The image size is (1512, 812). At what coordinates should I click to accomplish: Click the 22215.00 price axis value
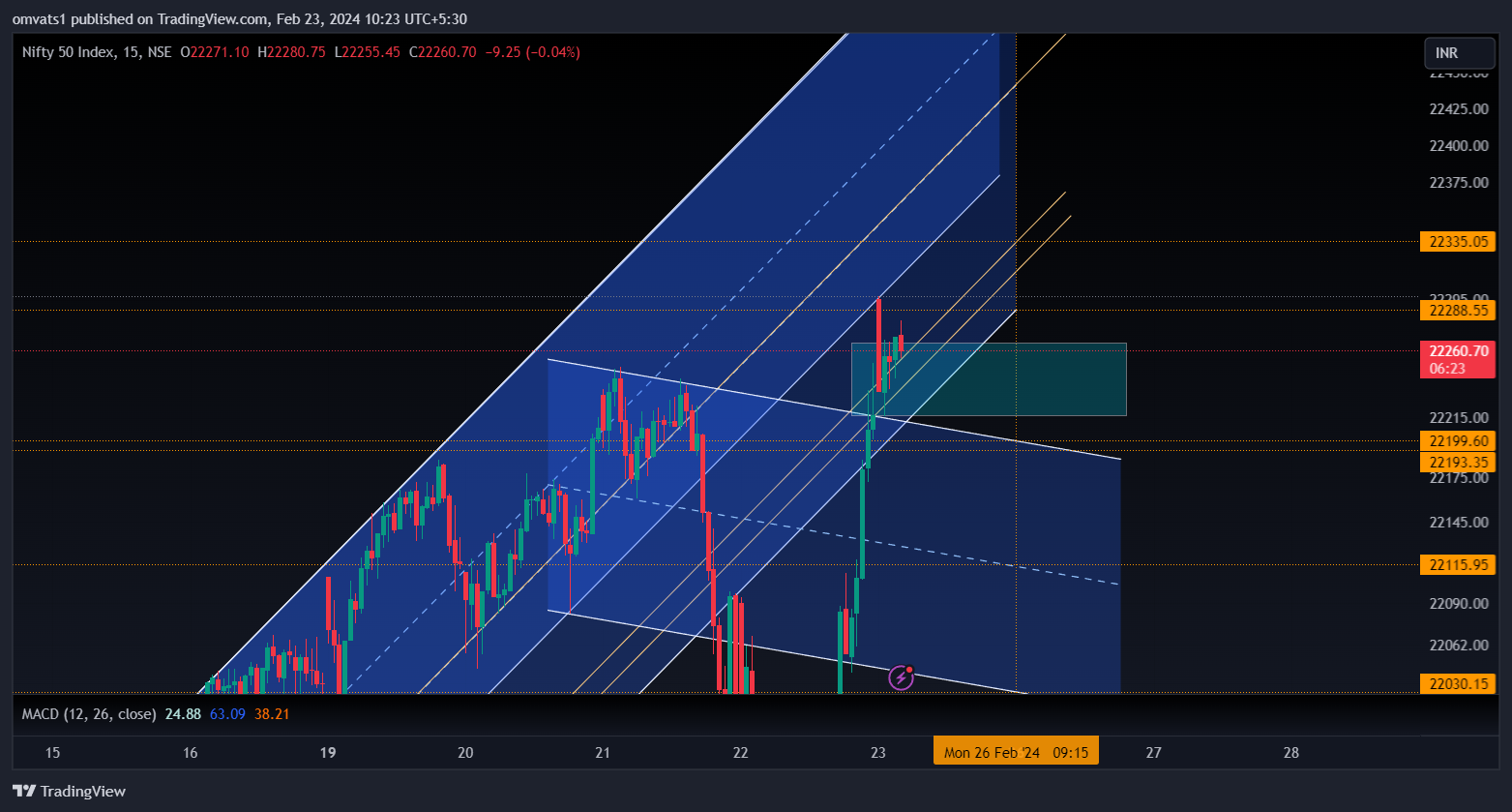tap(1458, 418)
